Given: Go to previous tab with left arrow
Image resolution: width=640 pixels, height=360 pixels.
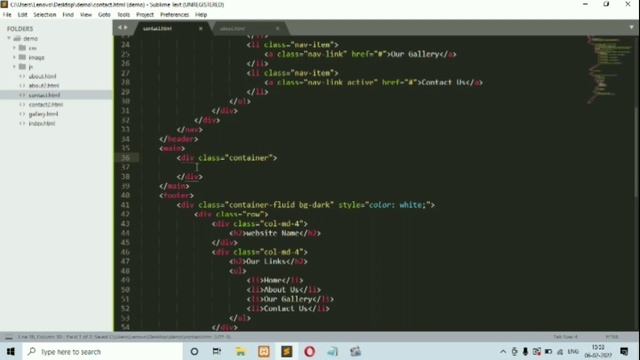Looking at the screenshot, I should tap(120, 28).
